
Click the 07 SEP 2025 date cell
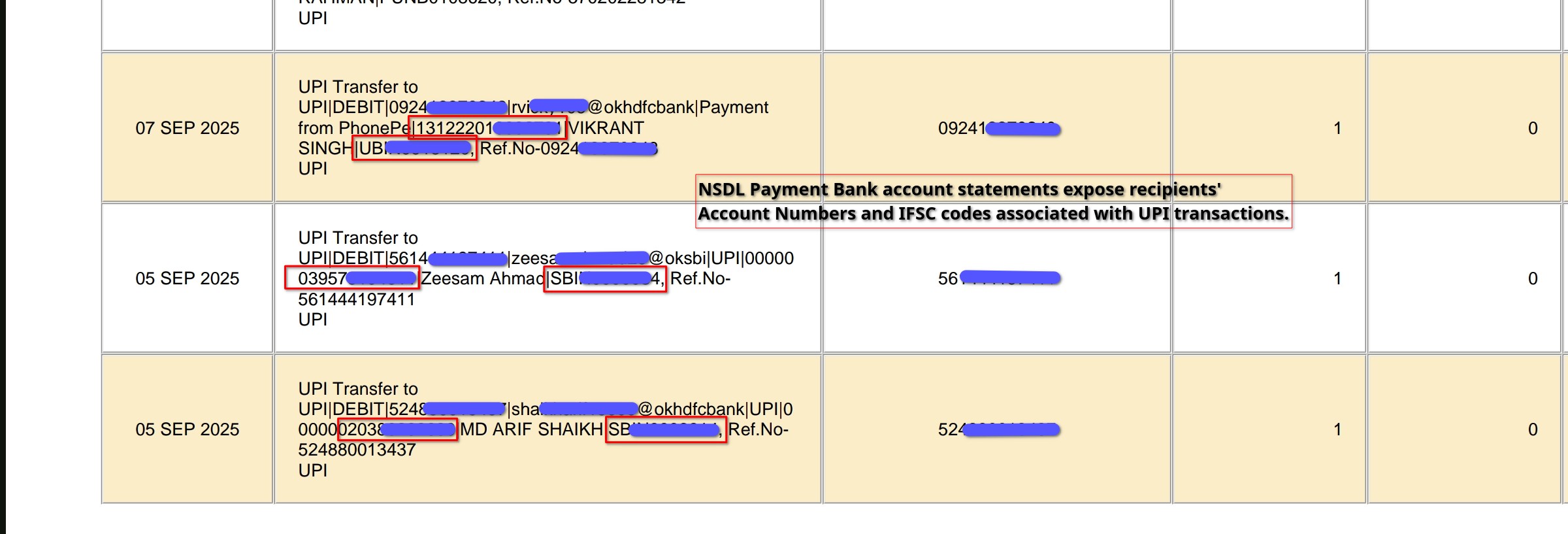187,128
